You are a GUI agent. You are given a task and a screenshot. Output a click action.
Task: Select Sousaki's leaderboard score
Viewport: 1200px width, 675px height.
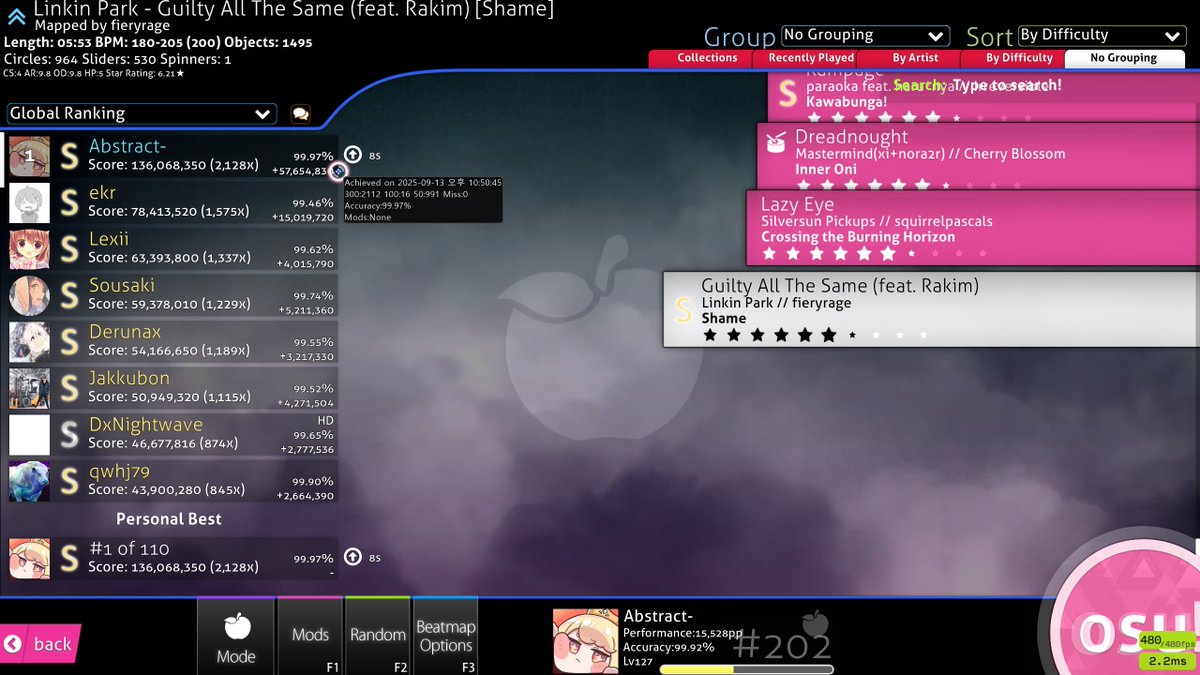(171, 296)
